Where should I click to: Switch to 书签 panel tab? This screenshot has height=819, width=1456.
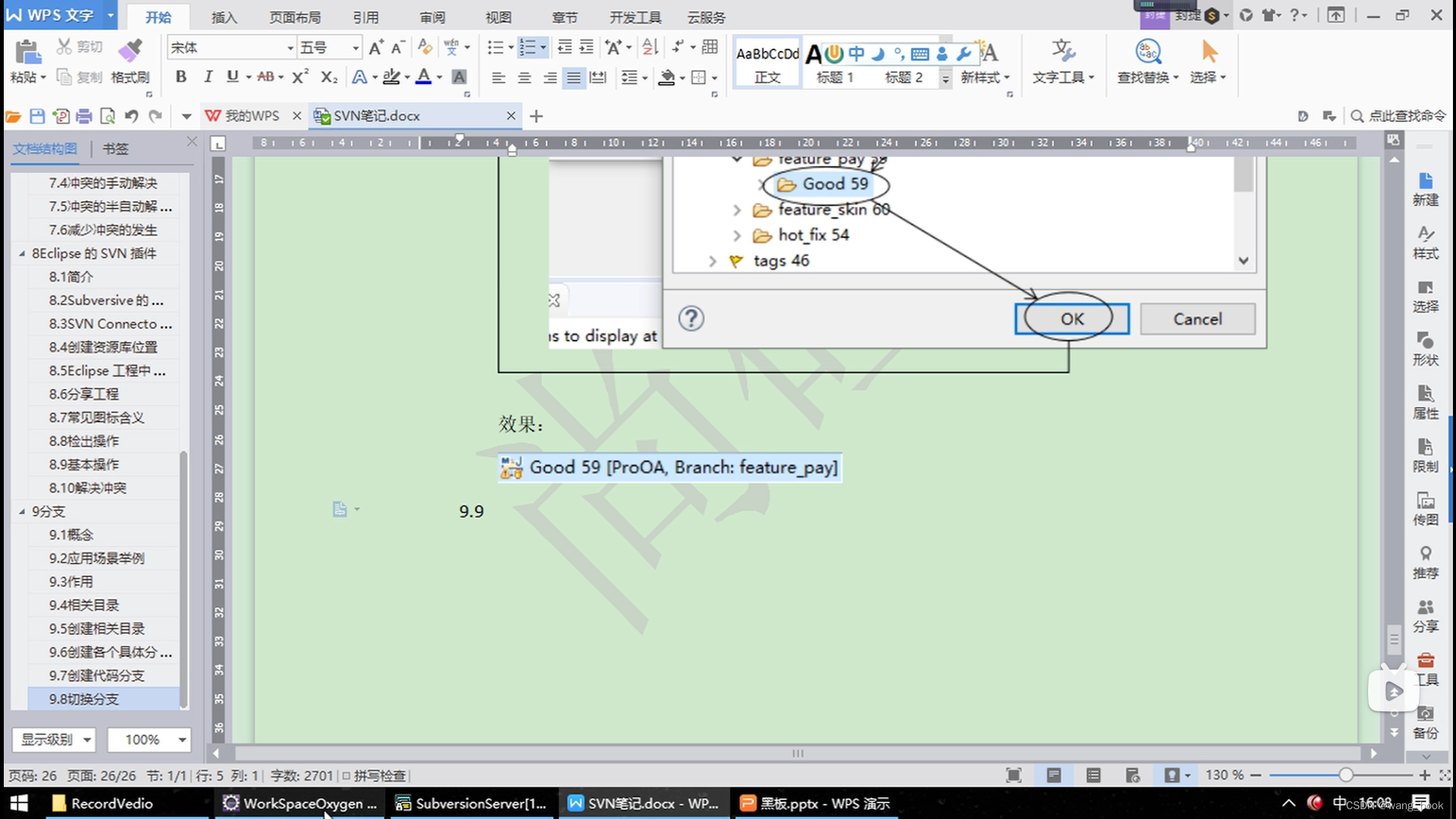[115, 149]
